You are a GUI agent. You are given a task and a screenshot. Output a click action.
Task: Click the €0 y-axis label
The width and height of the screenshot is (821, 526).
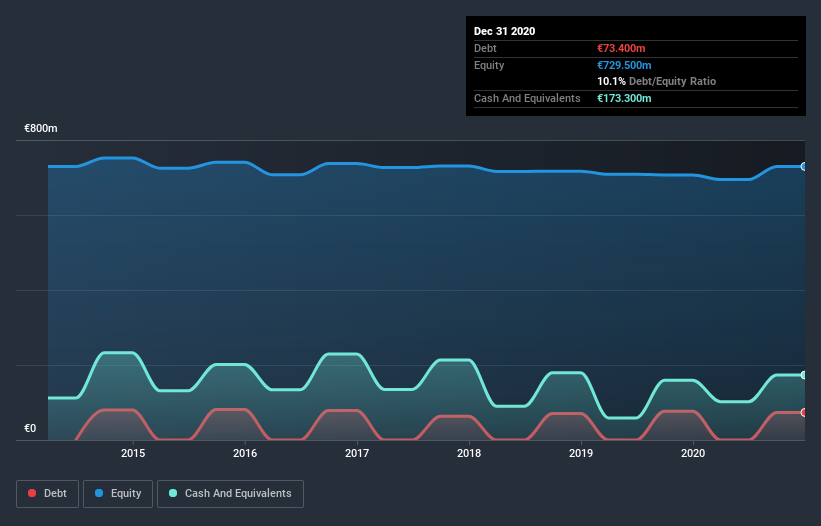(30, 428)
